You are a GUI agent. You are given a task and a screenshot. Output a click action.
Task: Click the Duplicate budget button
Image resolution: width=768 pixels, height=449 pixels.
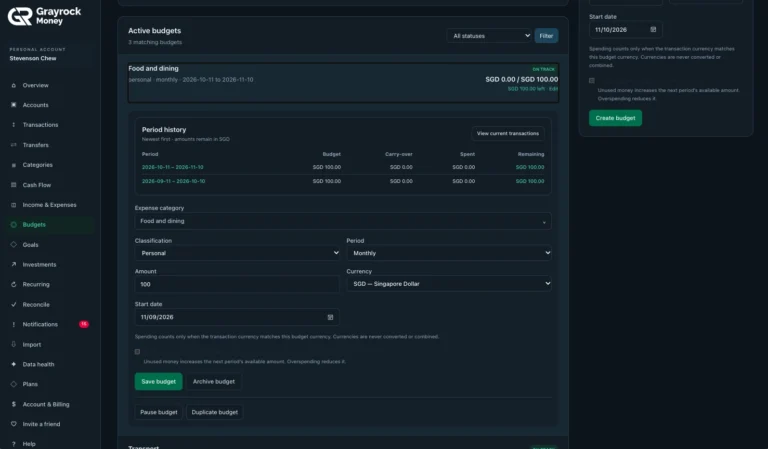215,412
